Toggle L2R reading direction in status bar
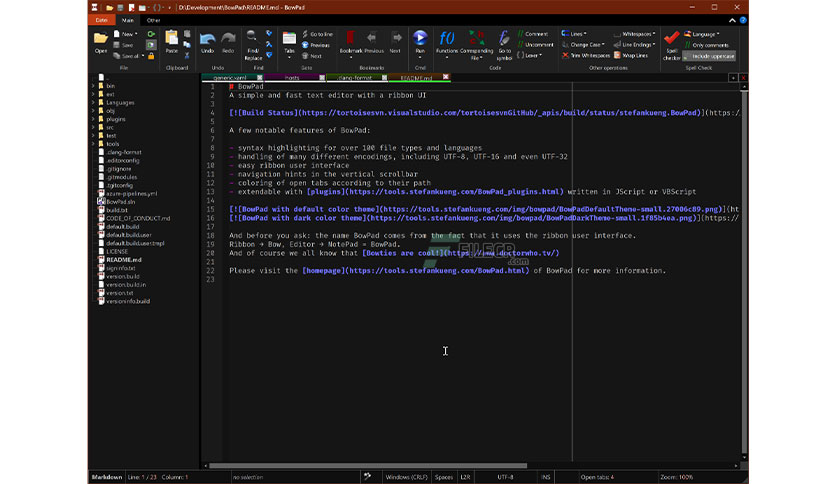 point(465,477)
